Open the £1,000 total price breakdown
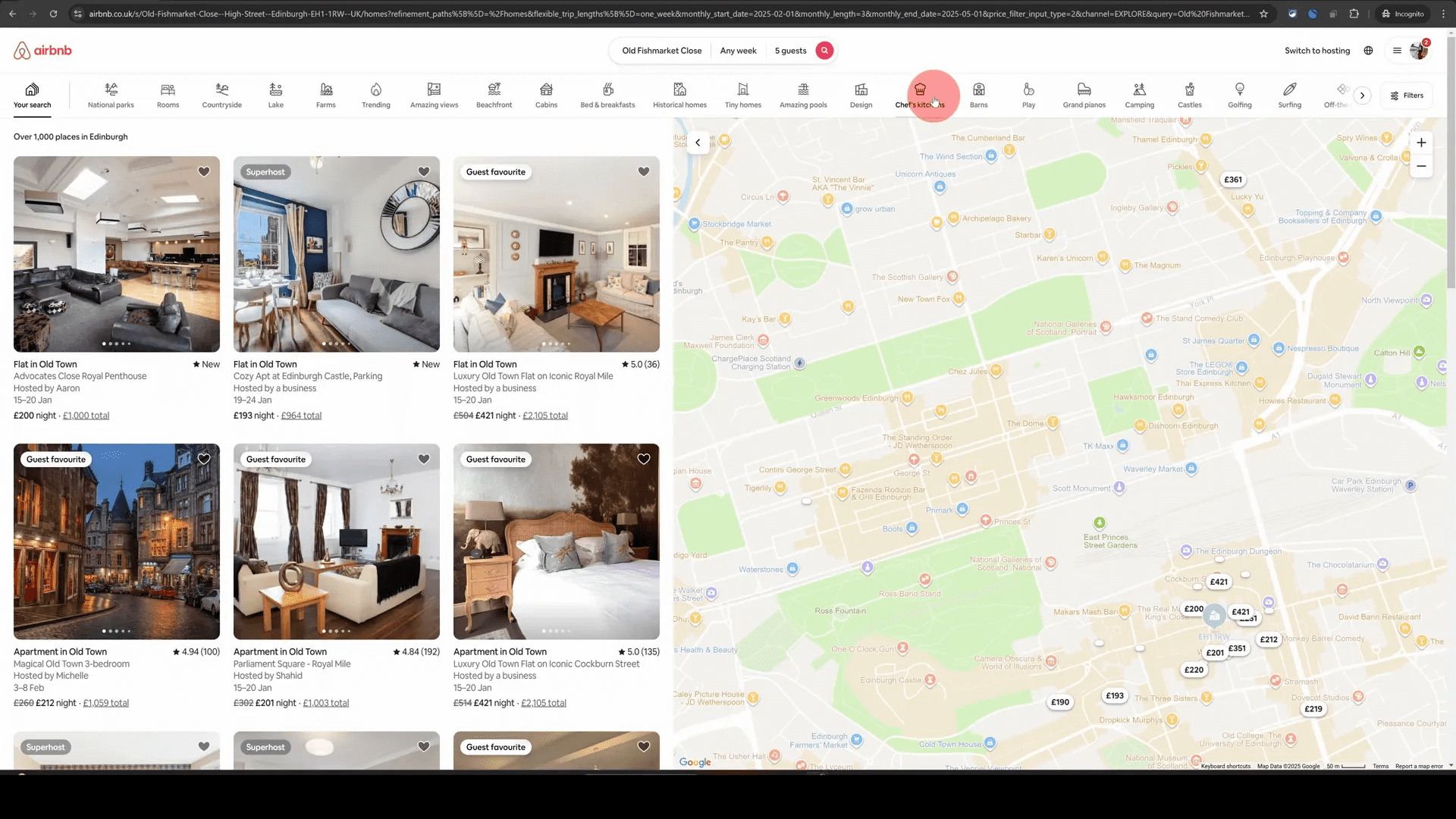This screenshot has width=1456, height=819. [x=86, y=416]
